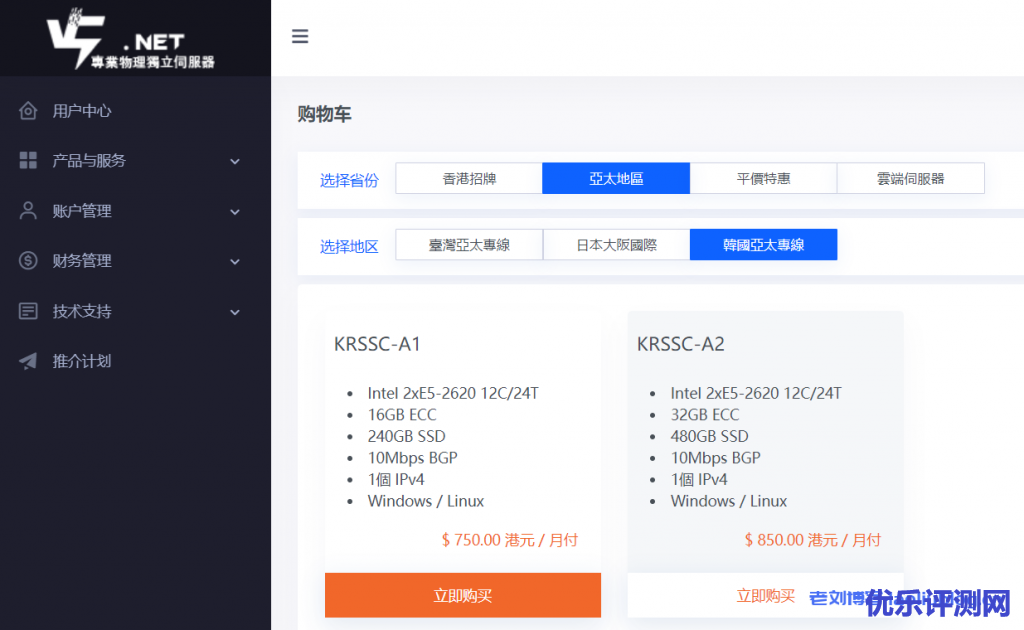Select the 日本大阪國際 region

pyautogui.click(x=616, y=245)
